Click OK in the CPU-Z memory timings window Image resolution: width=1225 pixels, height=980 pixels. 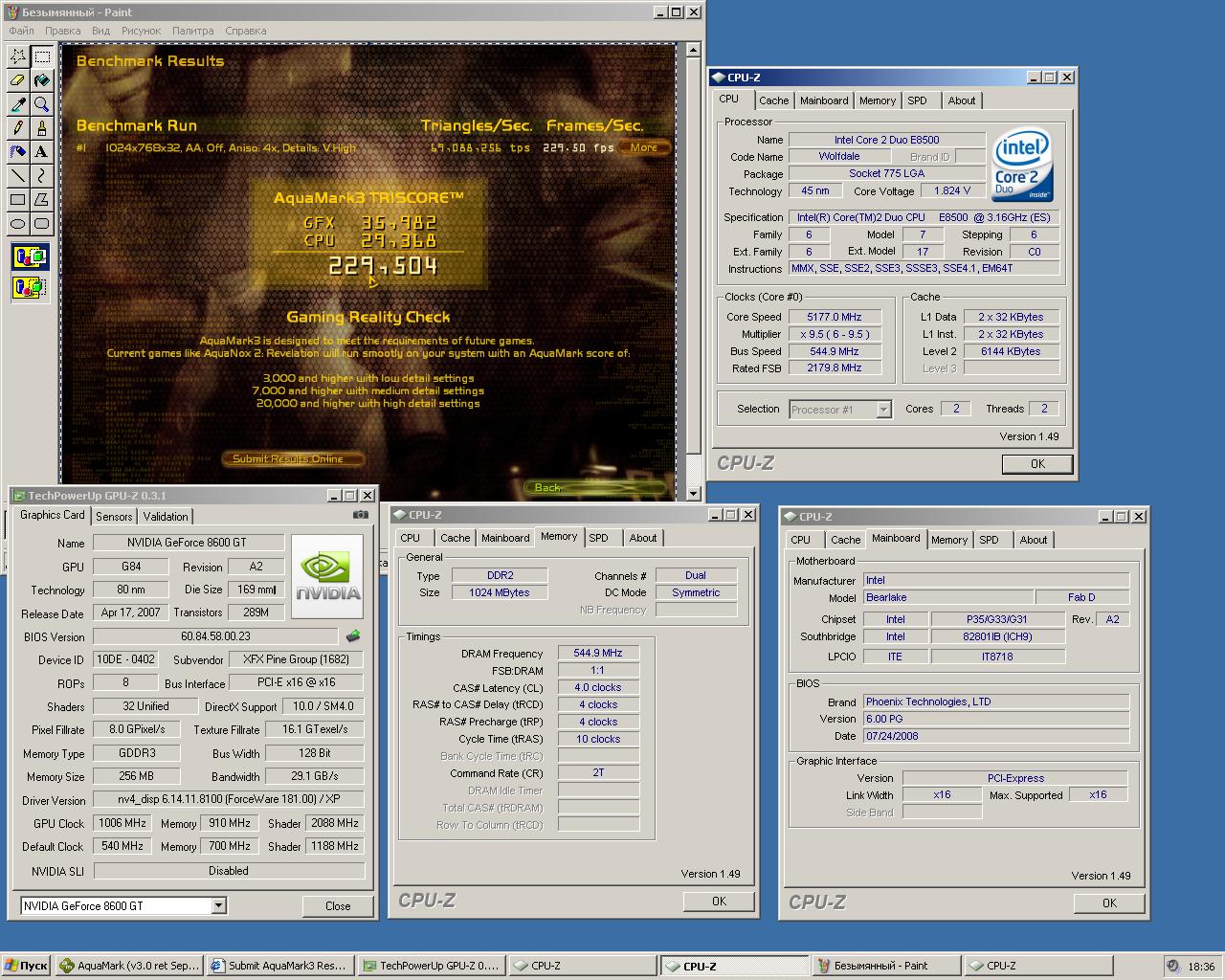coord(719,902)
